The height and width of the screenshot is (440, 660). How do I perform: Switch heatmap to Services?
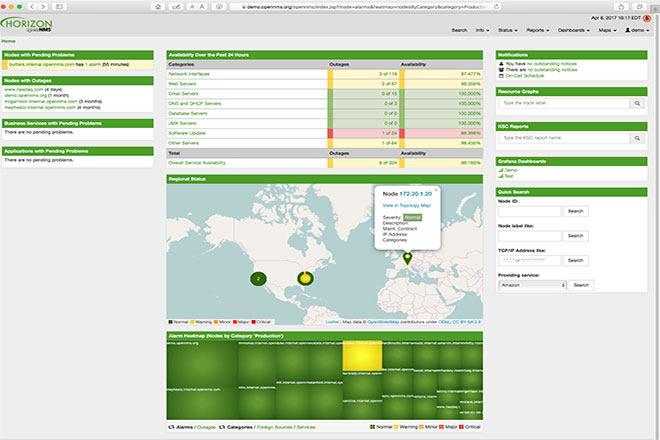[x=306, y=427]
